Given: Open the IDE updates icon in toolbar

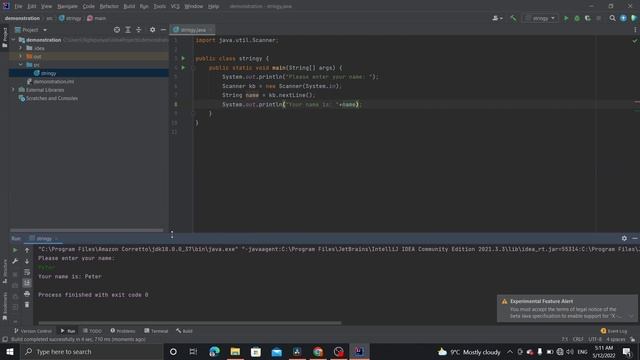Looking at the screenshot, I should [x=623, y=18].
